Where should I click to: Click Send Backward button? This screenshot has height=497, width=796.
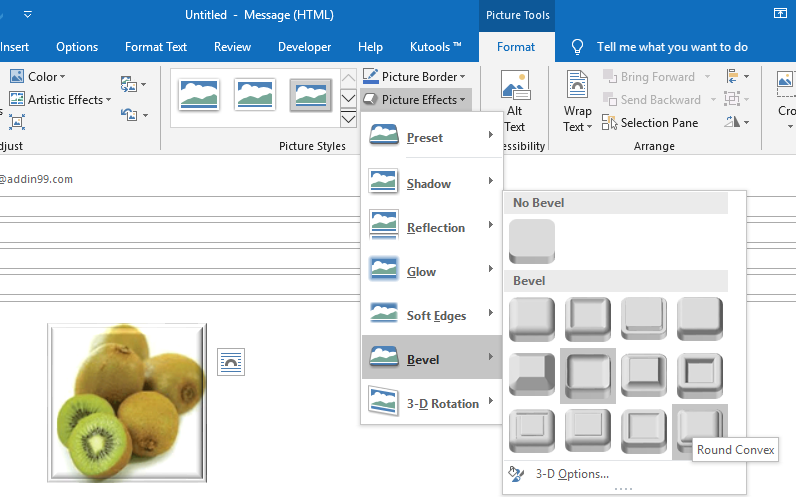652,100
